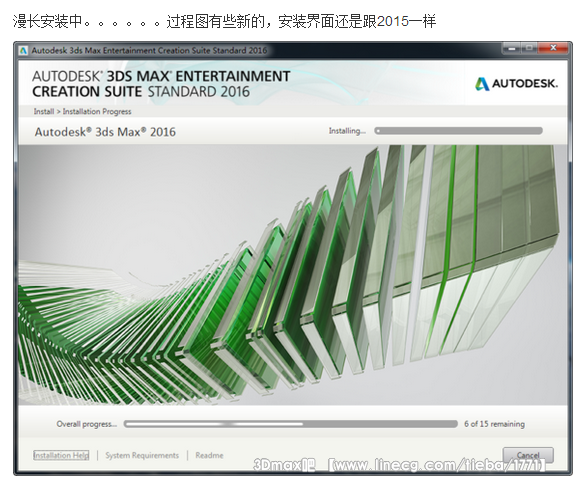
Task: Click the 3ds Max Installing progress bar
Action: 458,131
